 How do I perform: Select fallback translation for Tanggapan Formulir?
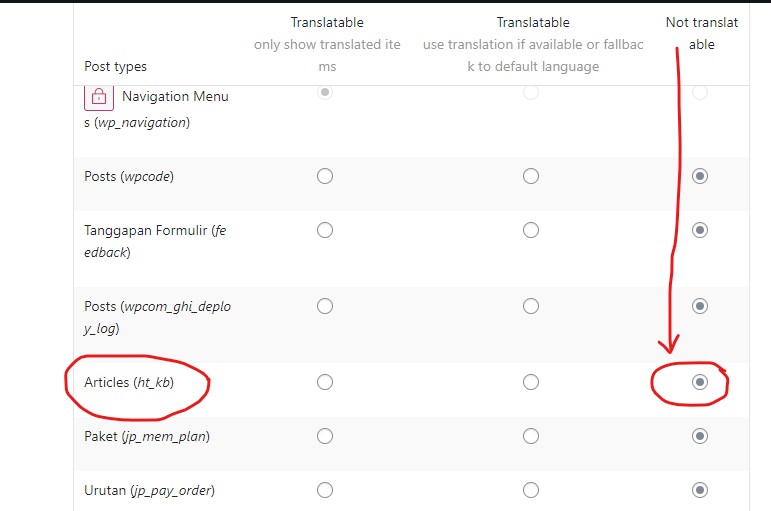point(531,230)
